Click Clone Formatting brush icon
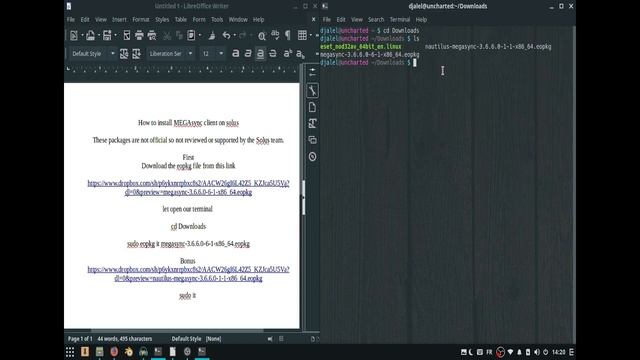 tap(212, 36)
